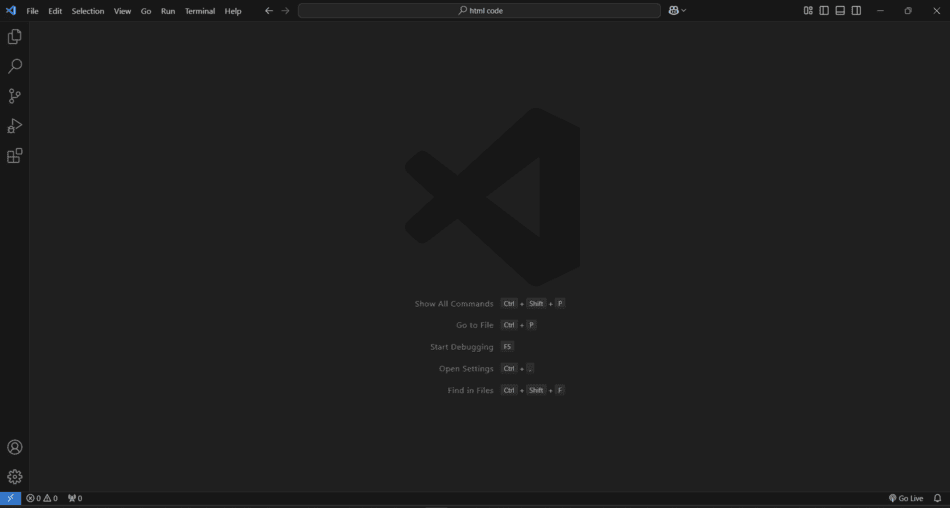The height and width of the screenshot is (508, 950).
Task: Close the VS Code window
Action: point(936,10)
